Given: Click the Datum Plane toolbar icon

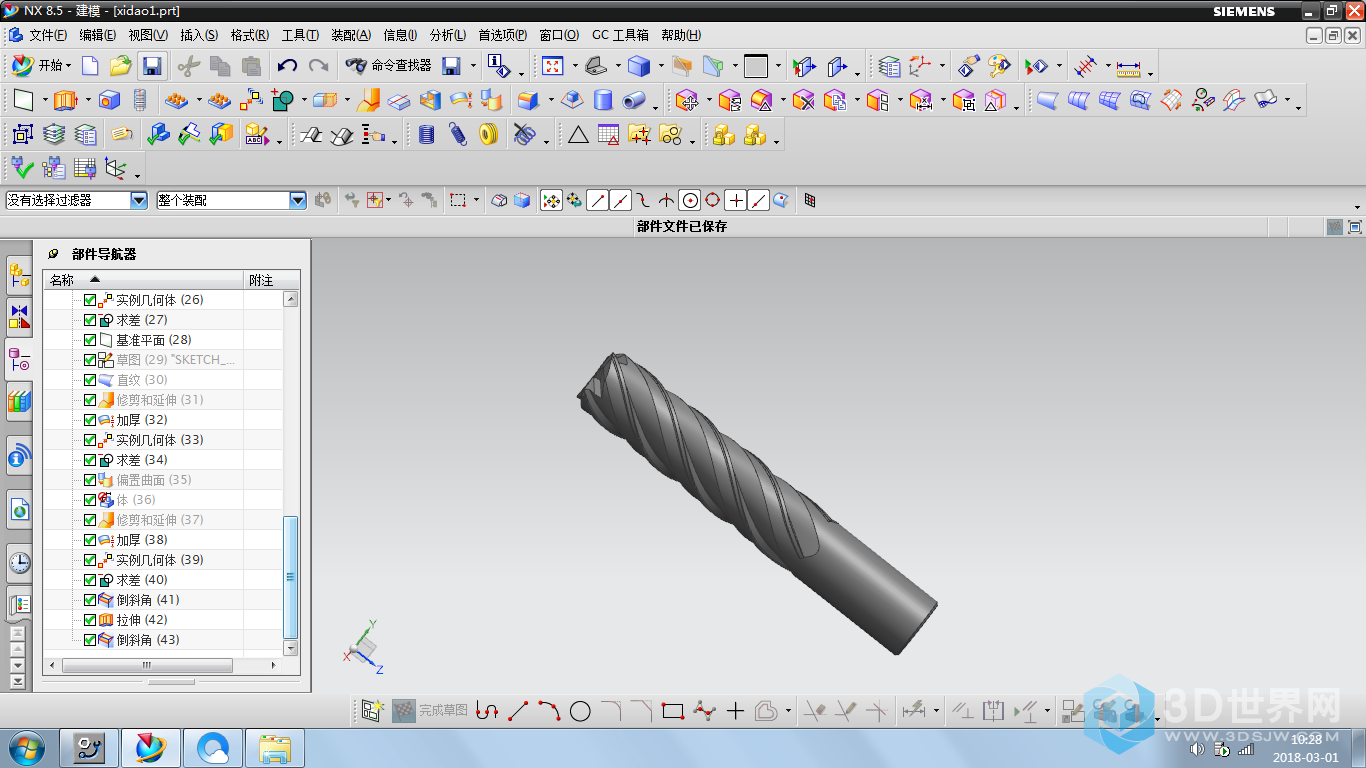Looking at the screenshot, I should point(23,100).
